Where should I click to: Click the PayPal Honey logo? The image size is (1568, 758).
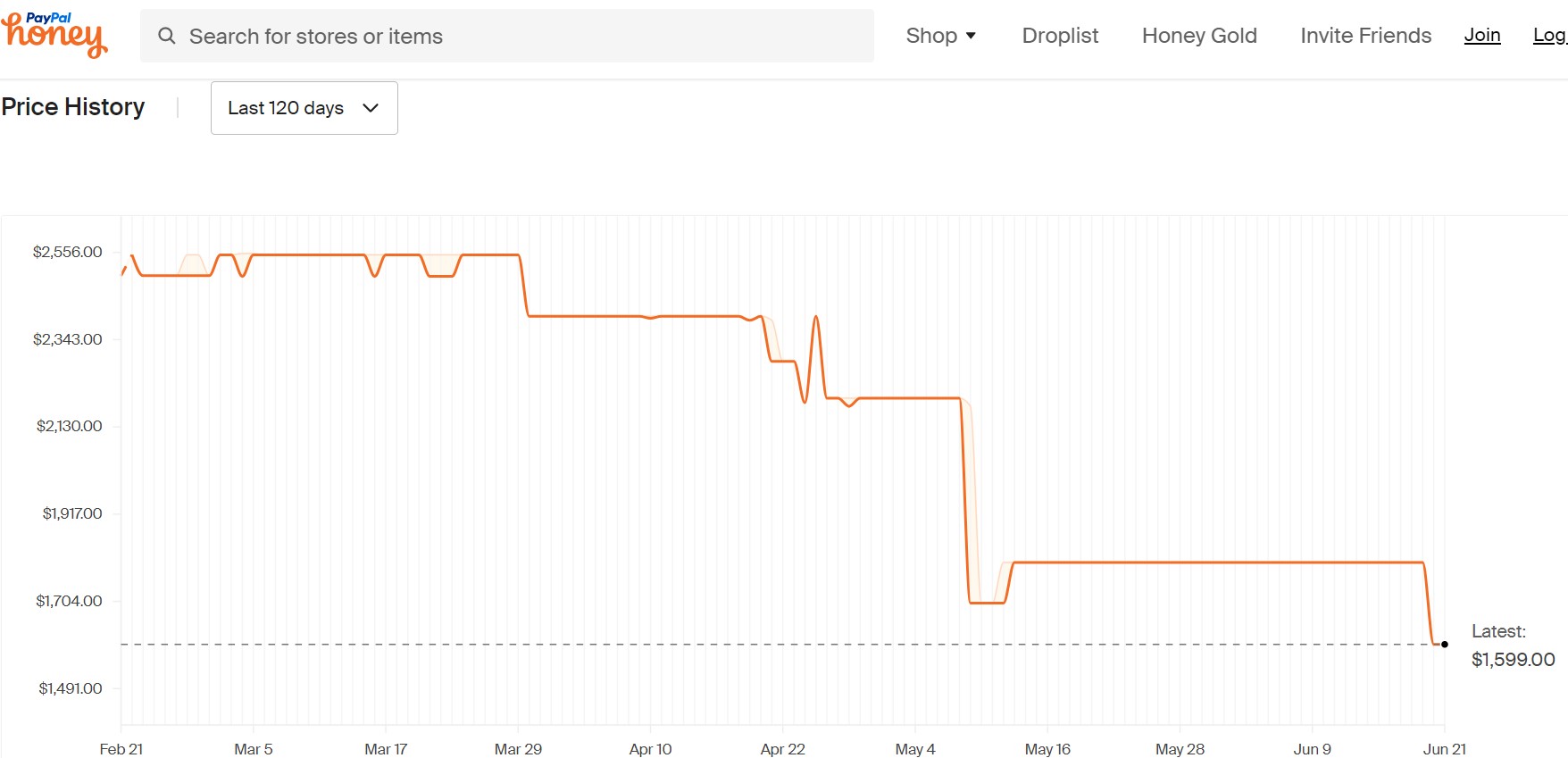click(54, 35)
